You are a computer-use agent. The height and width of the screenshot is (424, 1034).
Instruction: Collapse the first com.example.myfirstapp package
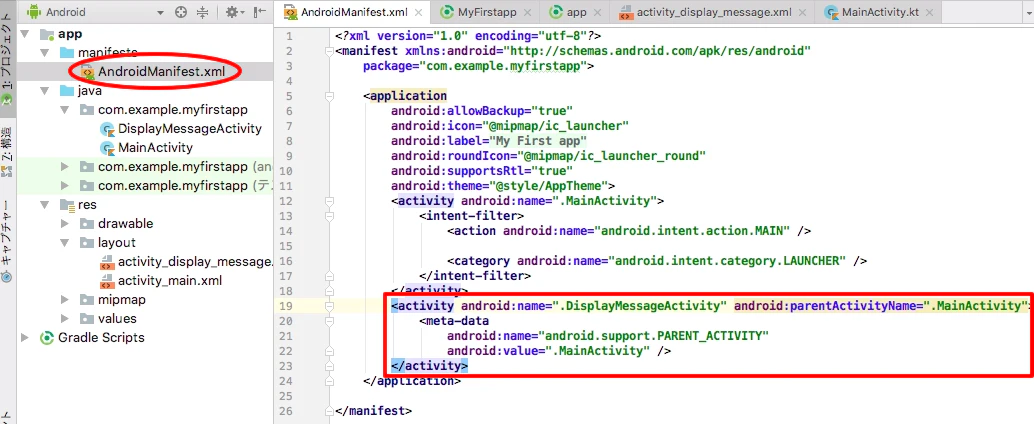(65, 110)
